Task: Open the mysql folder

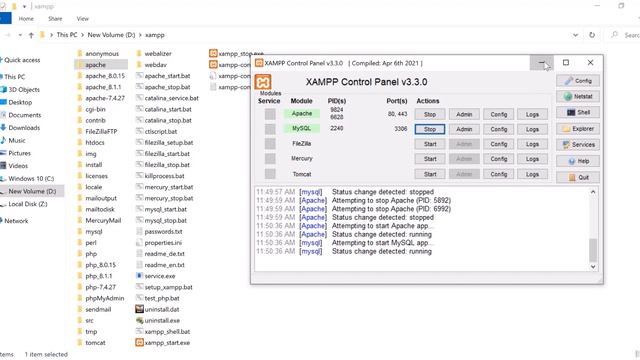Action: 90,231
